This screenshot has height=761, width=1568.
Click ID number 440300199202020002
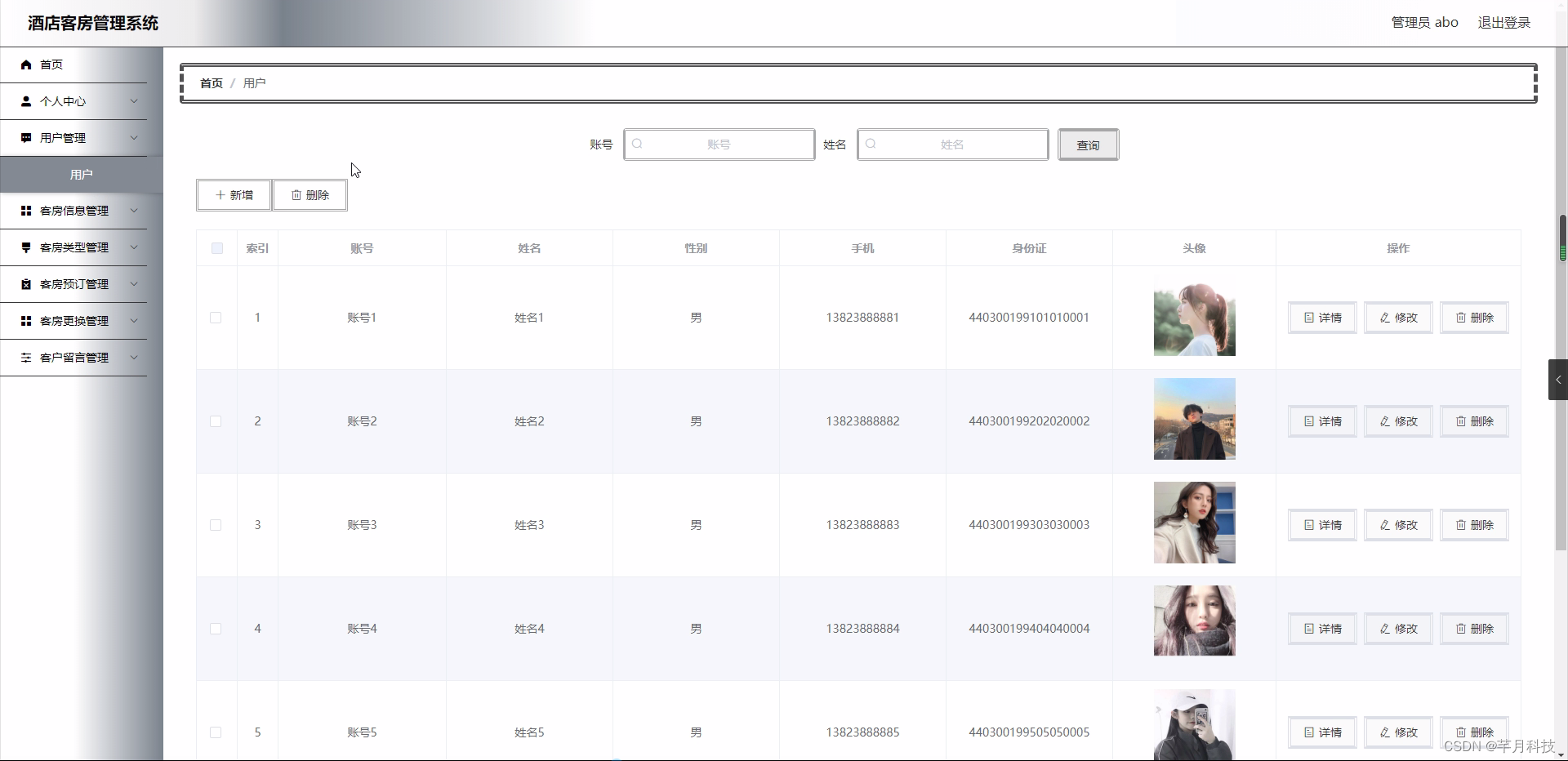1029,421
